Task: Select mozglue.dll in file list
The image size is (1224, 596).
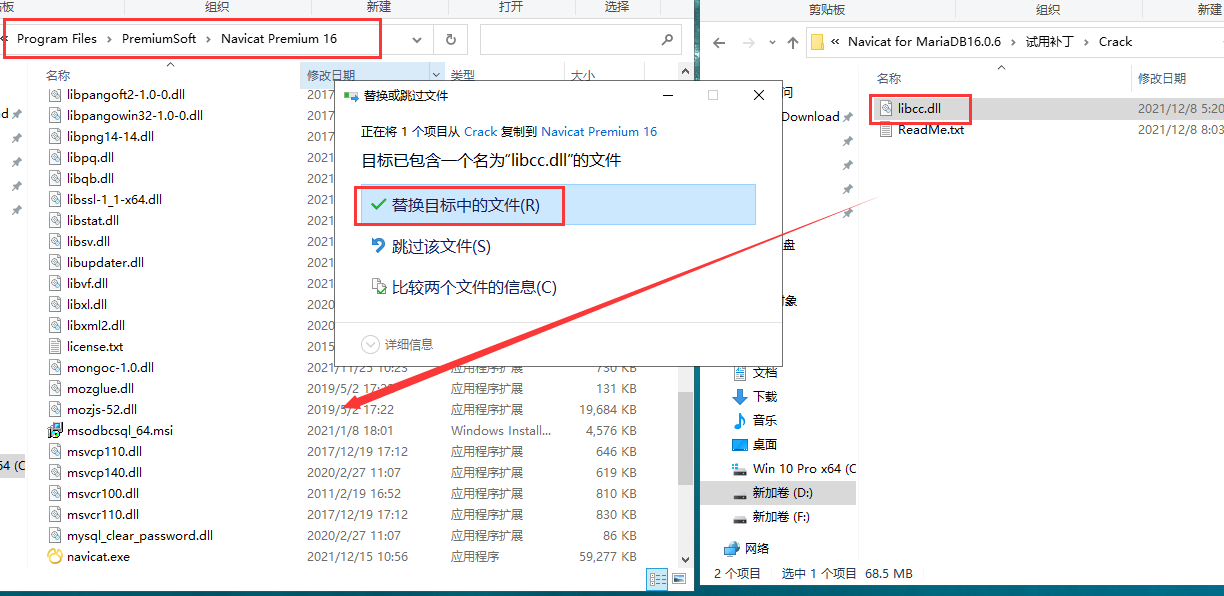Action: 100,388
